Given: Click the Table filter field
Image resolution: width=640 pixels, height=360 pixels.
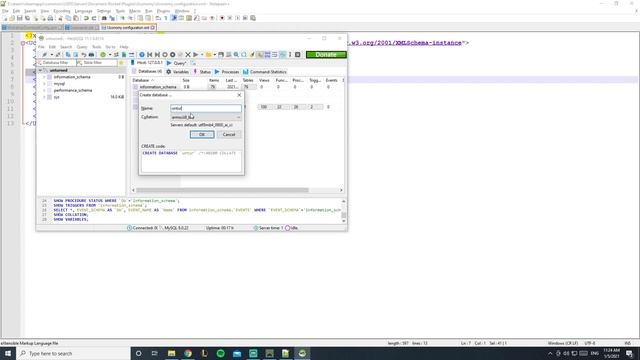Looking at the screenshot, I should (96, 63).
